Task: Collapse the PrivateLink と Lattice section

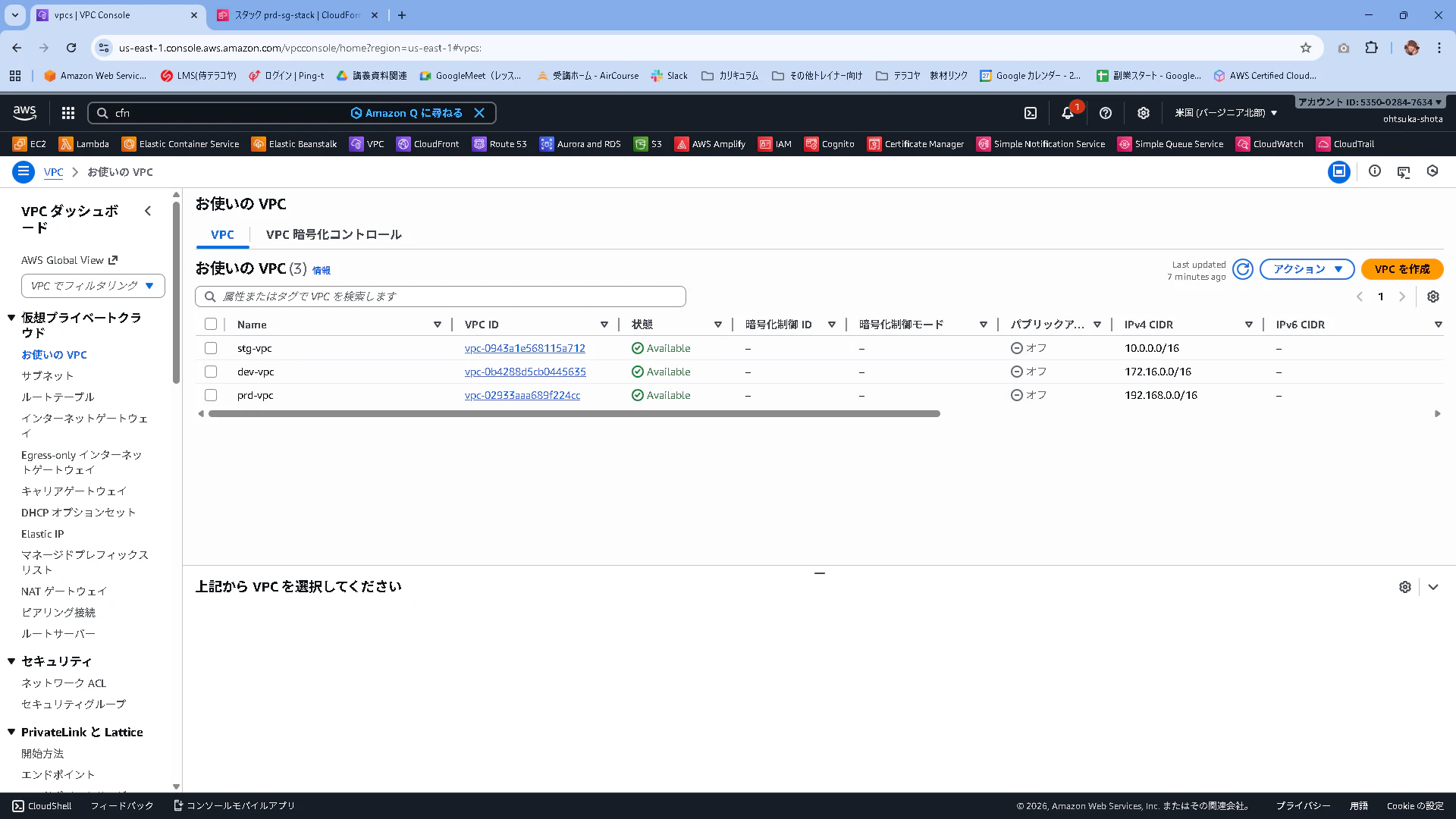Action: pos(11,732)
